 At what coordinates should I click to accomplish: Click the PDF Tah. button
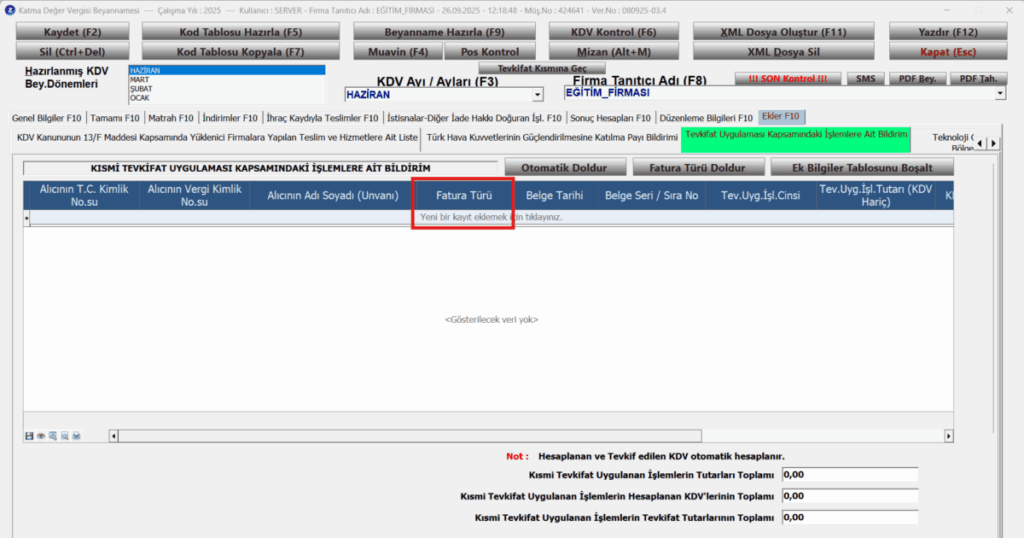[x=978, y=78]
